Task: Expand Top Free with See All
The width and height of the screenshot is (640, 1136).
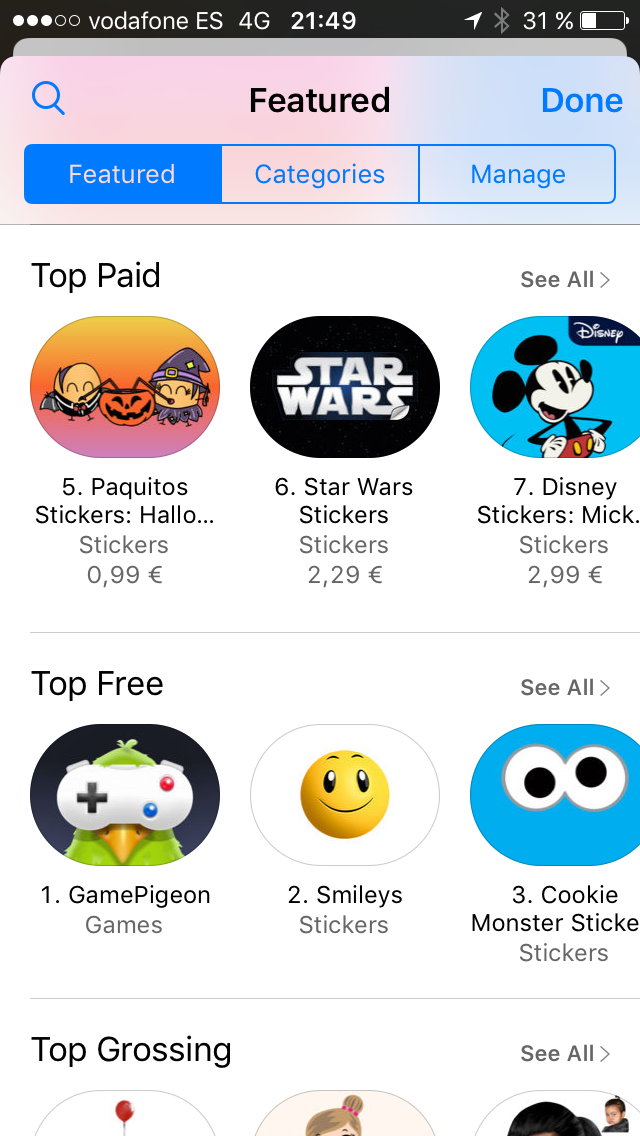Action: (565, 688)
